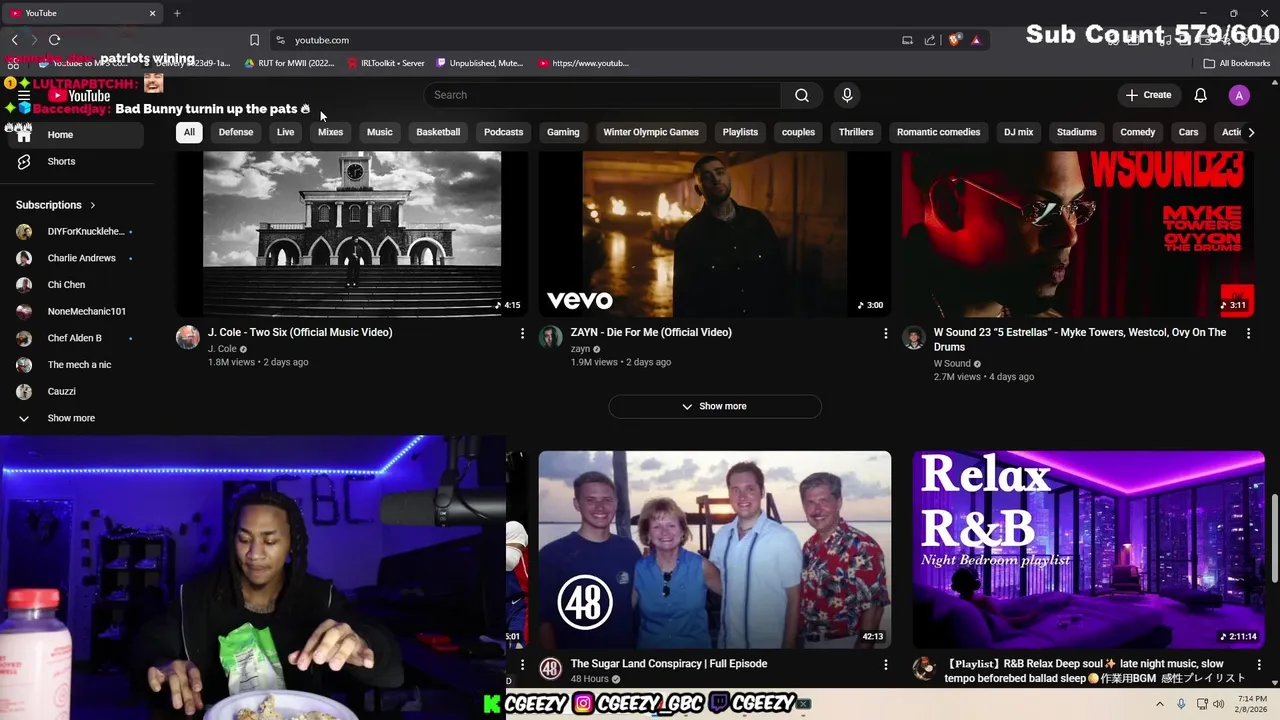Image resolution: width=1280 pixels, height=720 pixels.
Task: Play J. Cole Two Six thumbnail
Action: click(352, 234)
